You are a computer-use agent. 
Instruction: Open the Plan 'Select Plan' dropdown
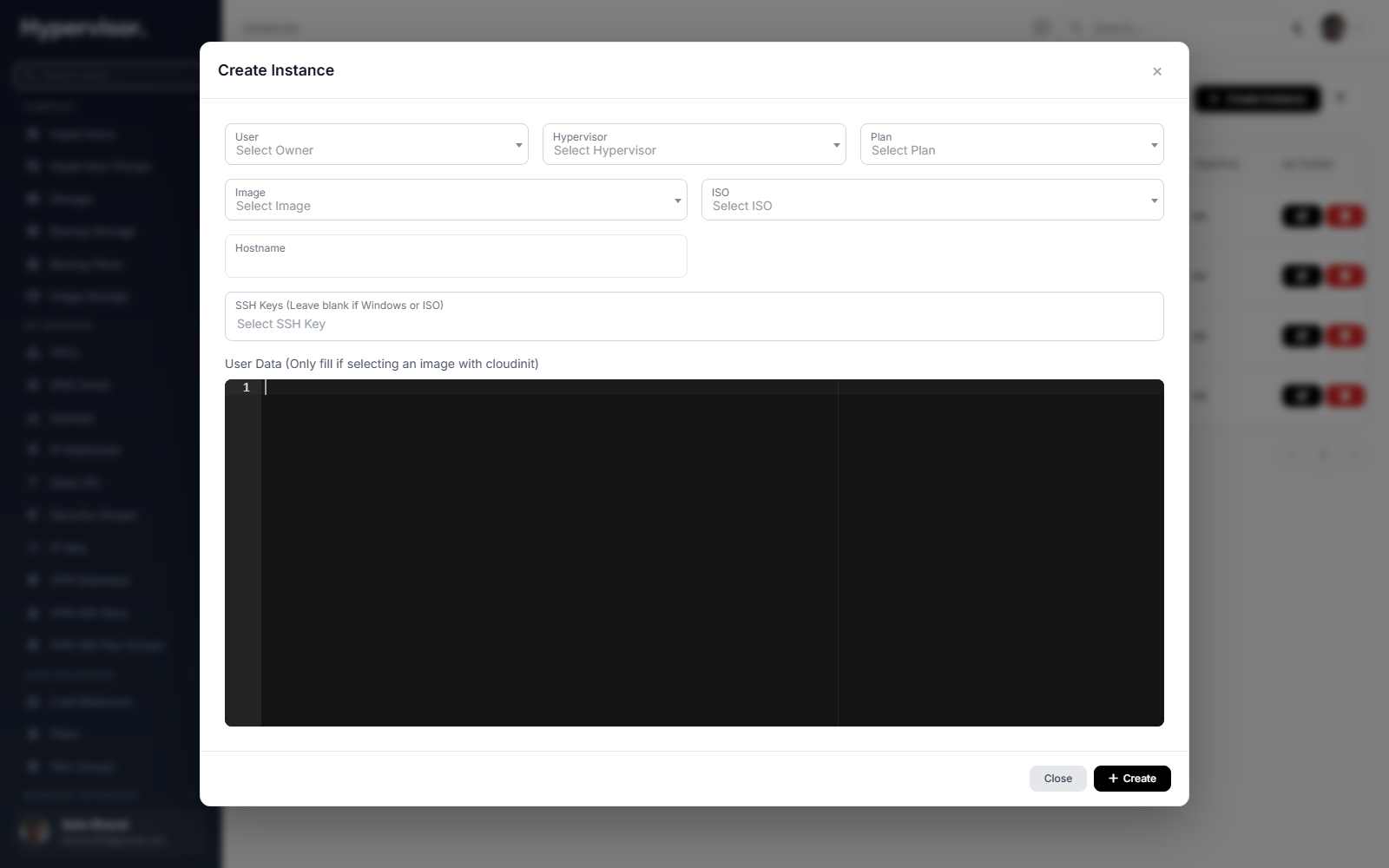1012,144
